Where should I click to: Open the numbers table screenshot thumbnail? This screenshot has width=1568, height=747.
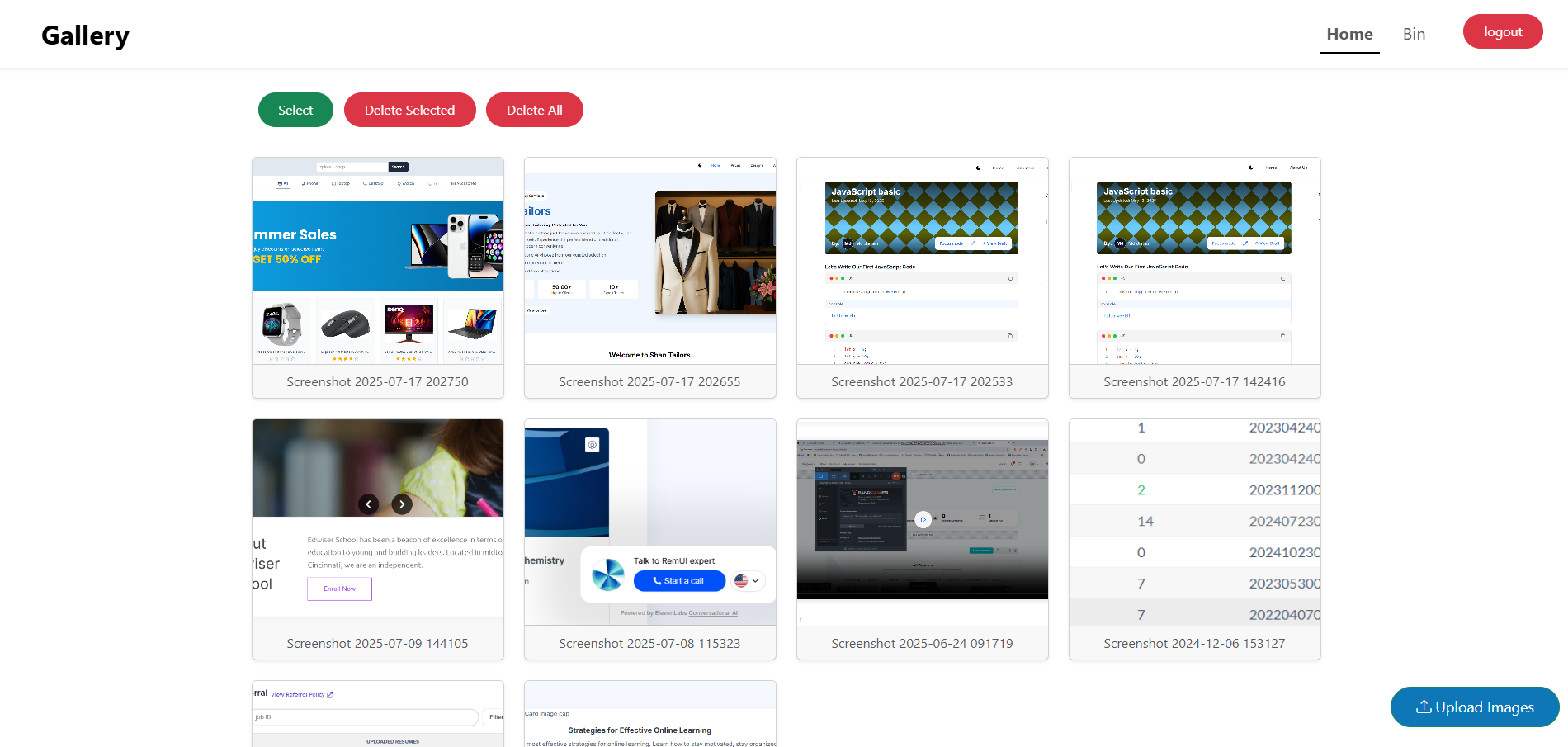click(1195, 522)
